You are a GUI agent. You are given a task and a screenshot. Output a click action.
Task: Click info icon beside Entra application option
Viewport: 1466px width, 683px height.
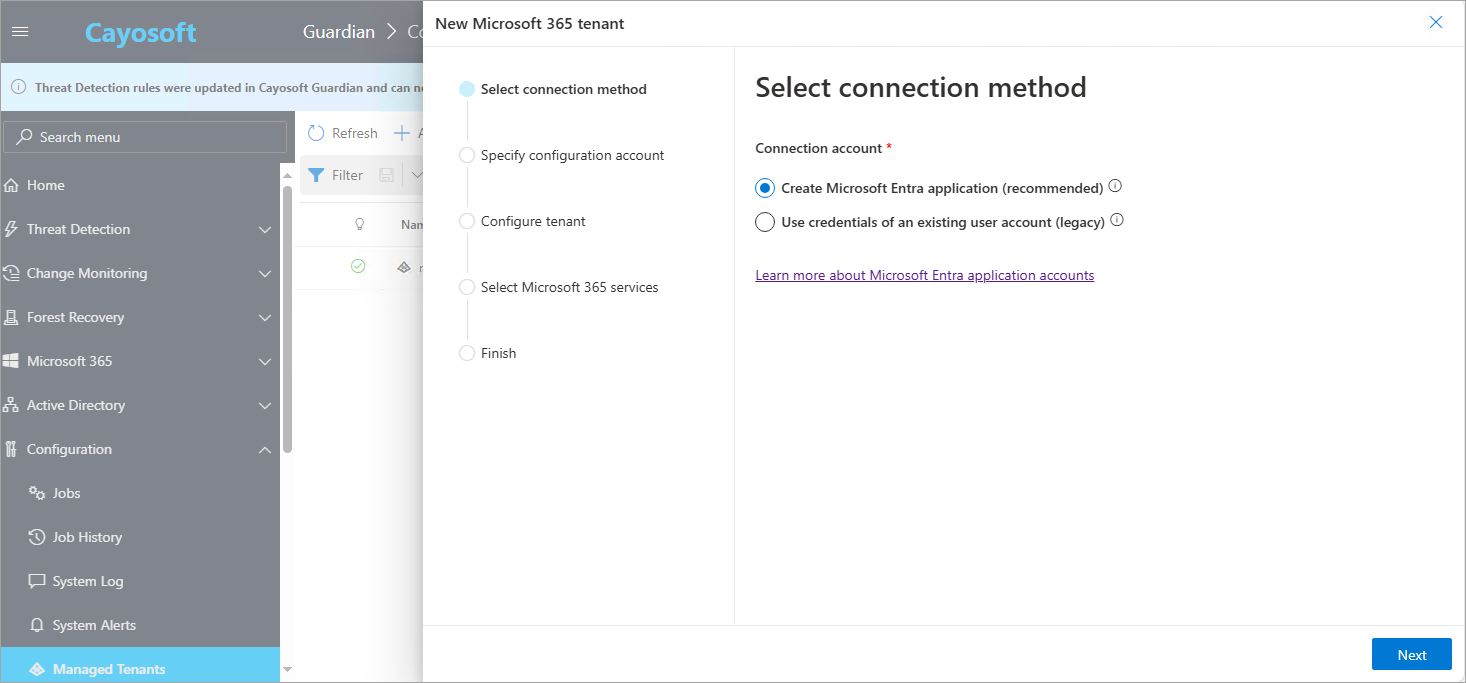(1116, 186)
